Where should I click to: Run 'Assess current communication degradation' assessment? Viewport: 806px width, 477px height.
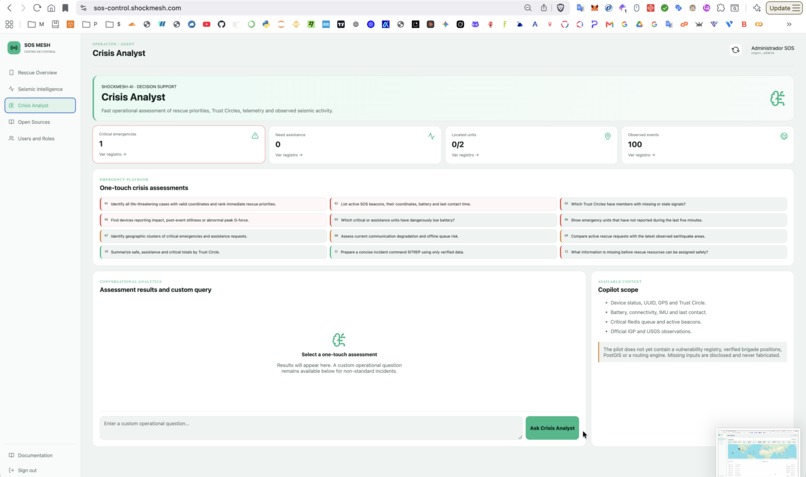pos(443,236)
